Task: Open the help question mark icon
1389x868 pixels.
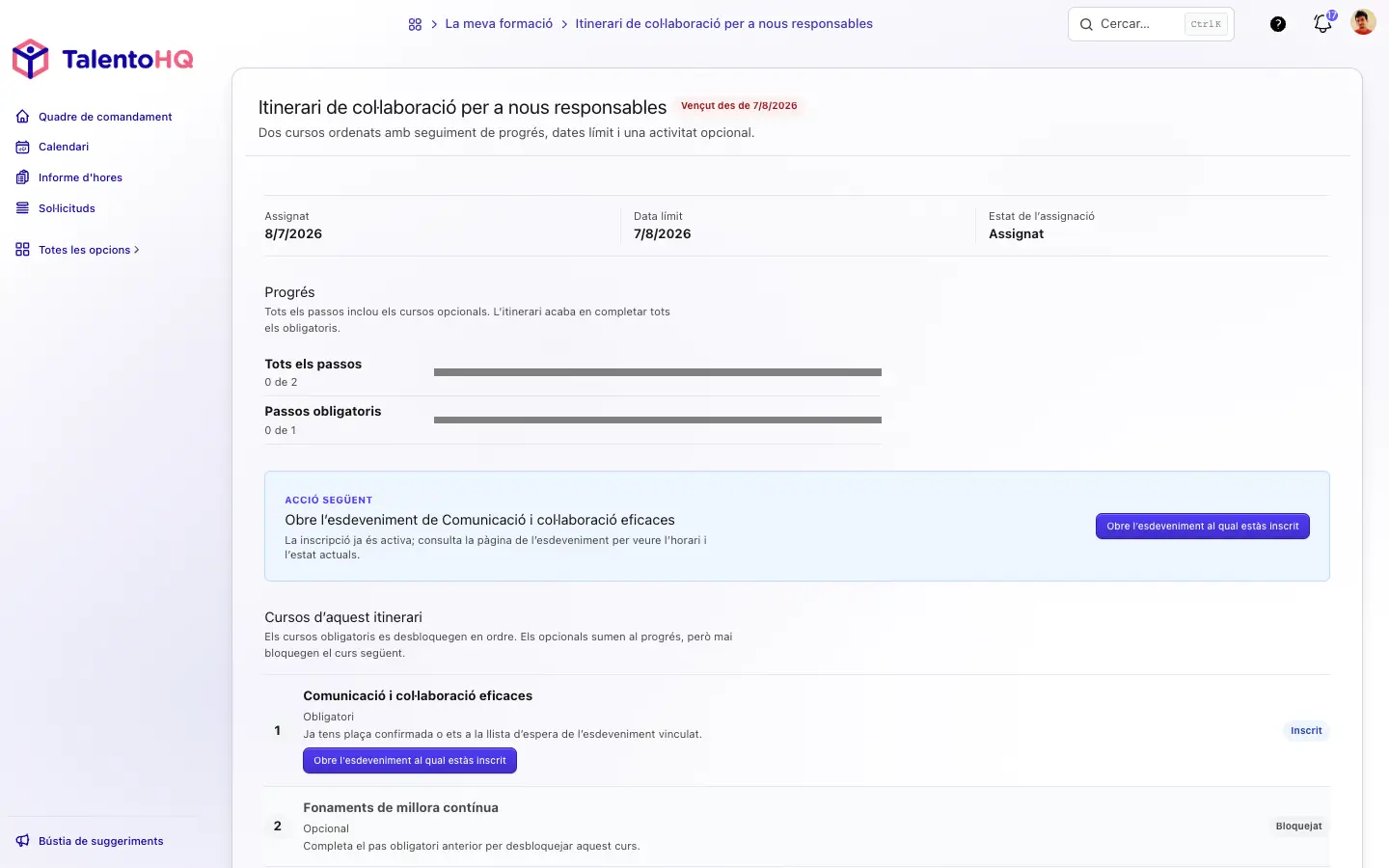Action: pyautogui.click(x=1278, y=24)
